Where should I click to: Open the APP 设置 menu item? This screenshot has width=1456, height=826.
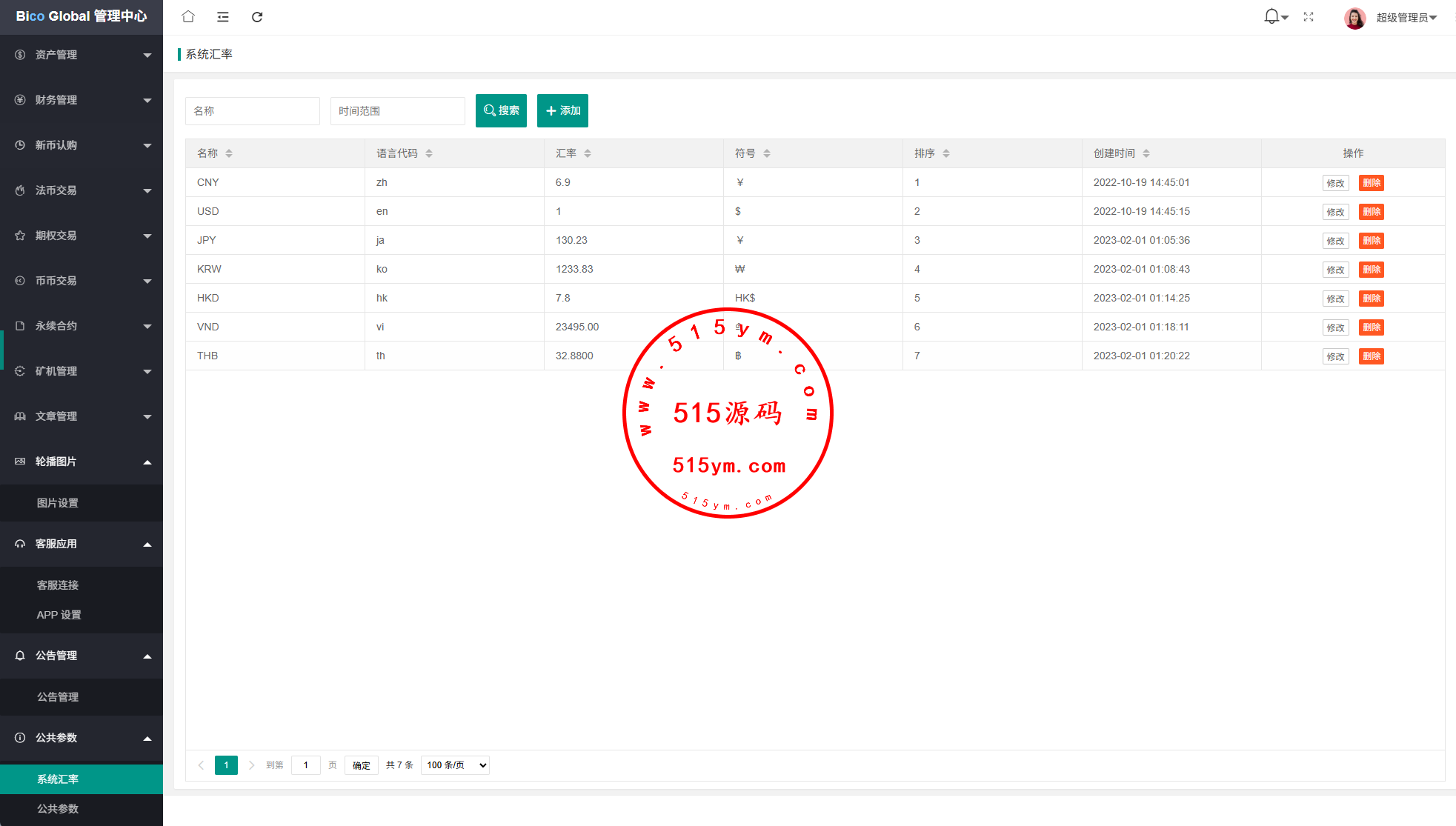(59, 615)
